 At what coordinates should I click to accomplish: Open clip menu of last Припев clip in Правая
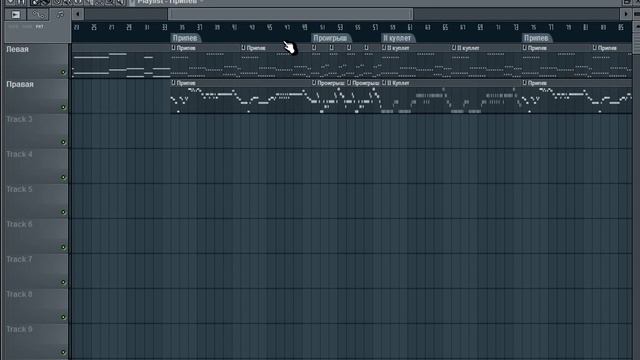524,83
